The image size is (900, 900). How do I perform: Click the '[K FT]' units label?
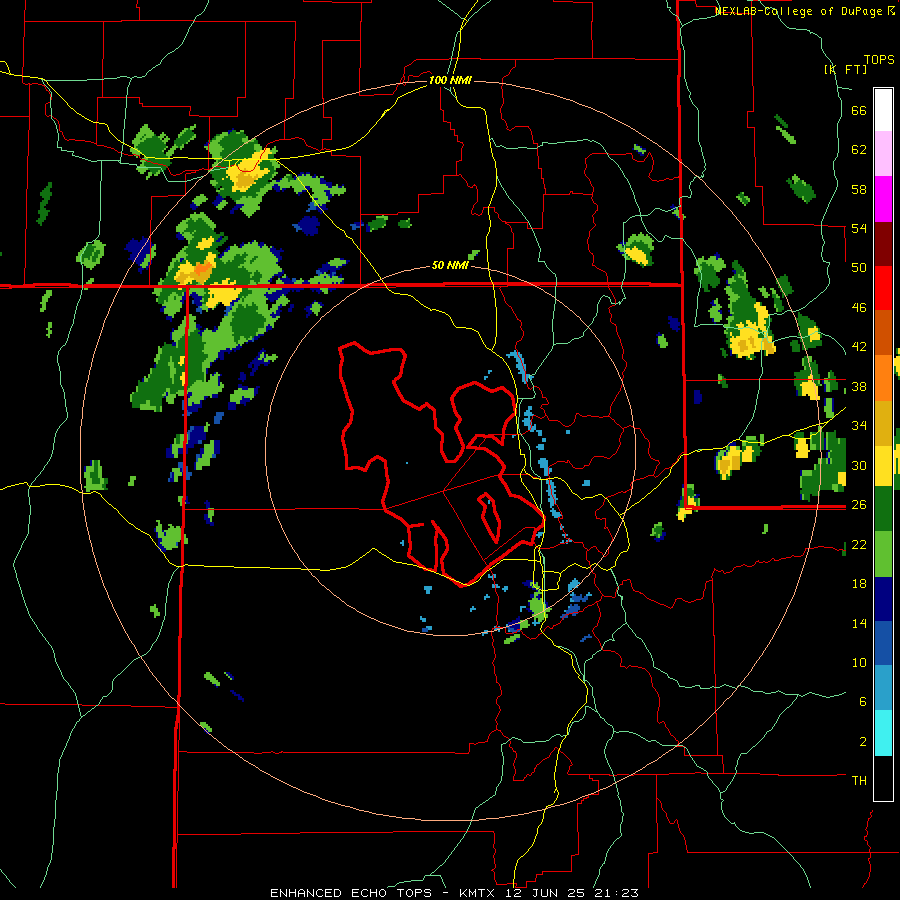pos(845,69)
